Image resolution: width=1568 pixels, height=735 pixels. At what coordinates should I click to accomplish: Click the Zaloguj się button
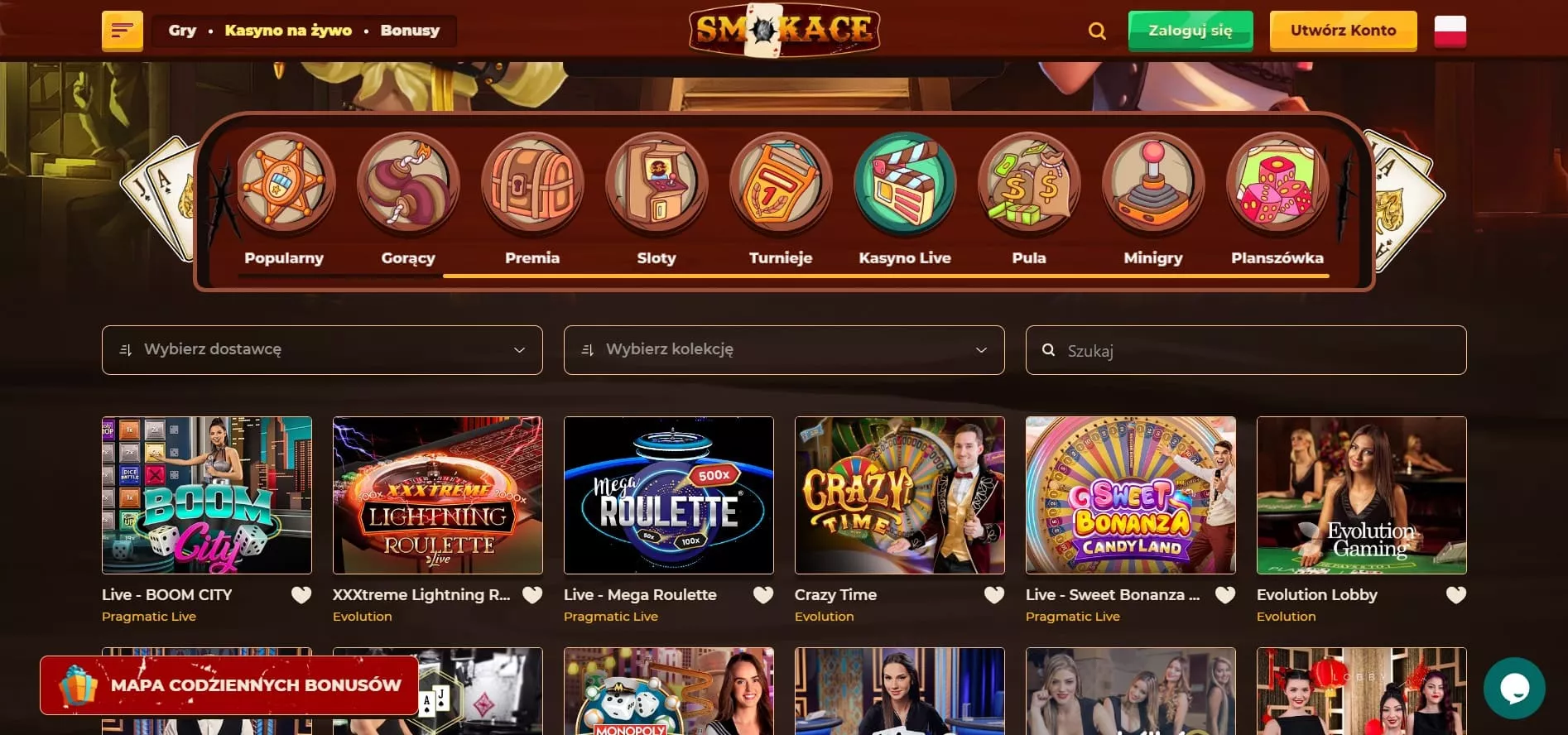click(1190, 31)
